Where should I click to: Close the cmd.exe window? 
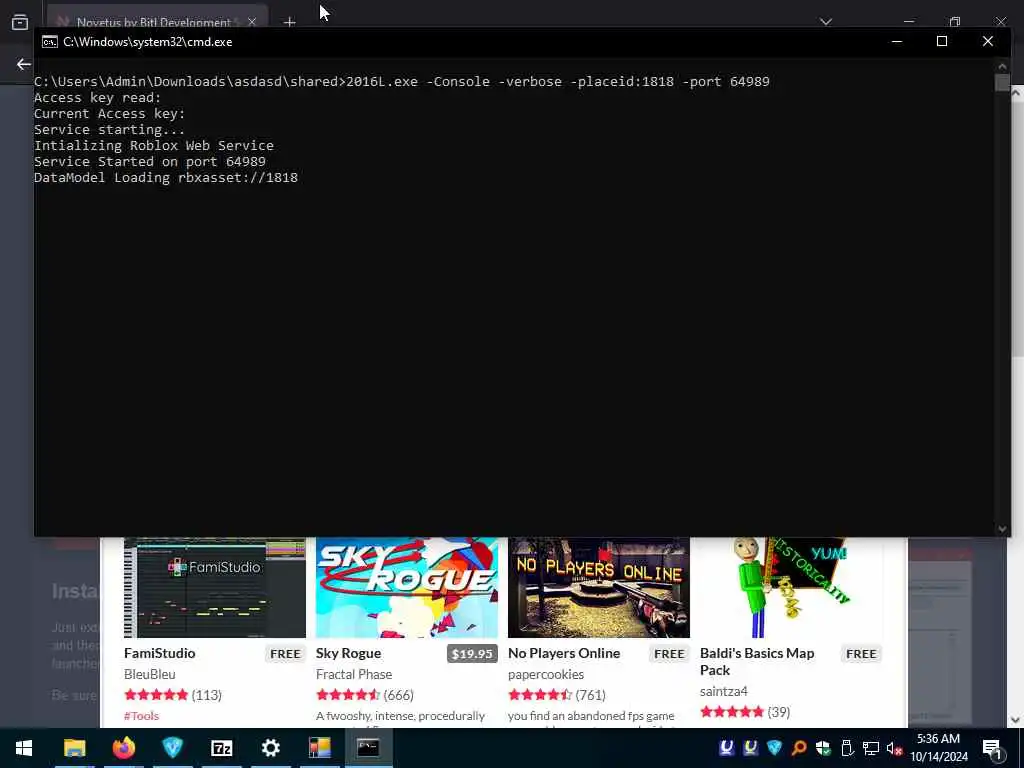[987, 41]
